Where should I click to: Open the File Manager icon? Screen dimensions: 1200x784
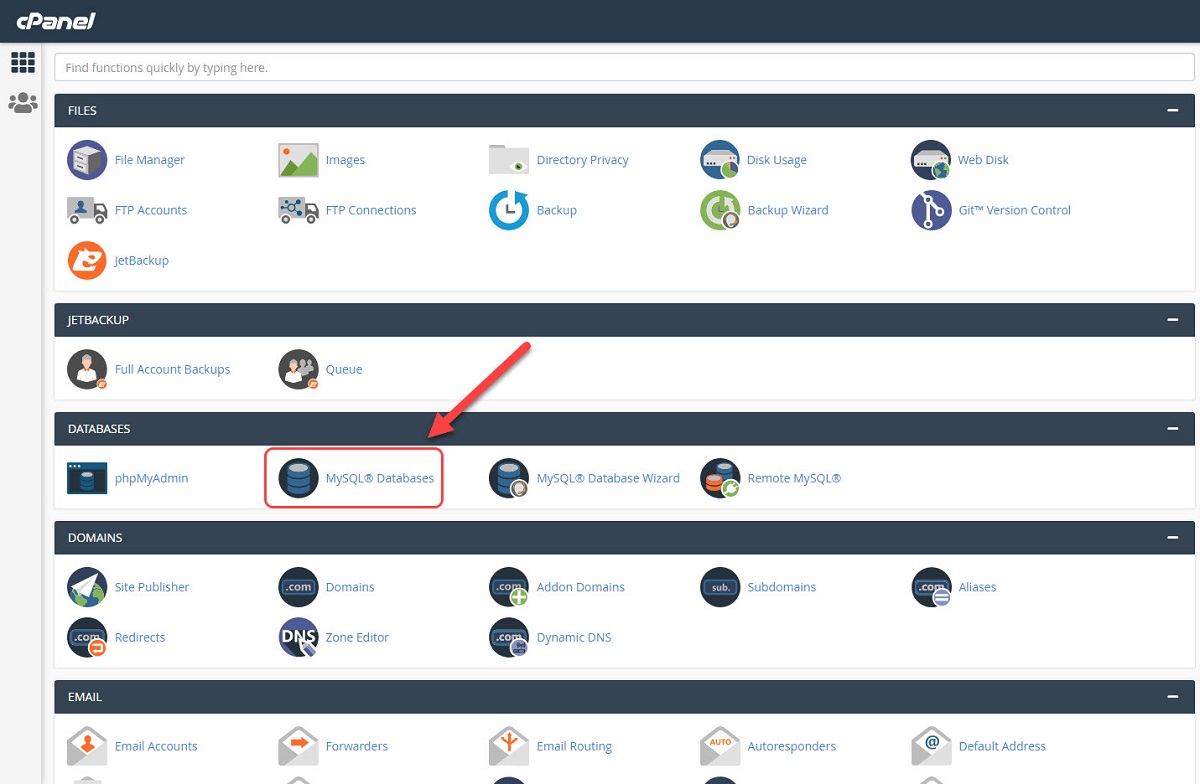click(87, 160)
